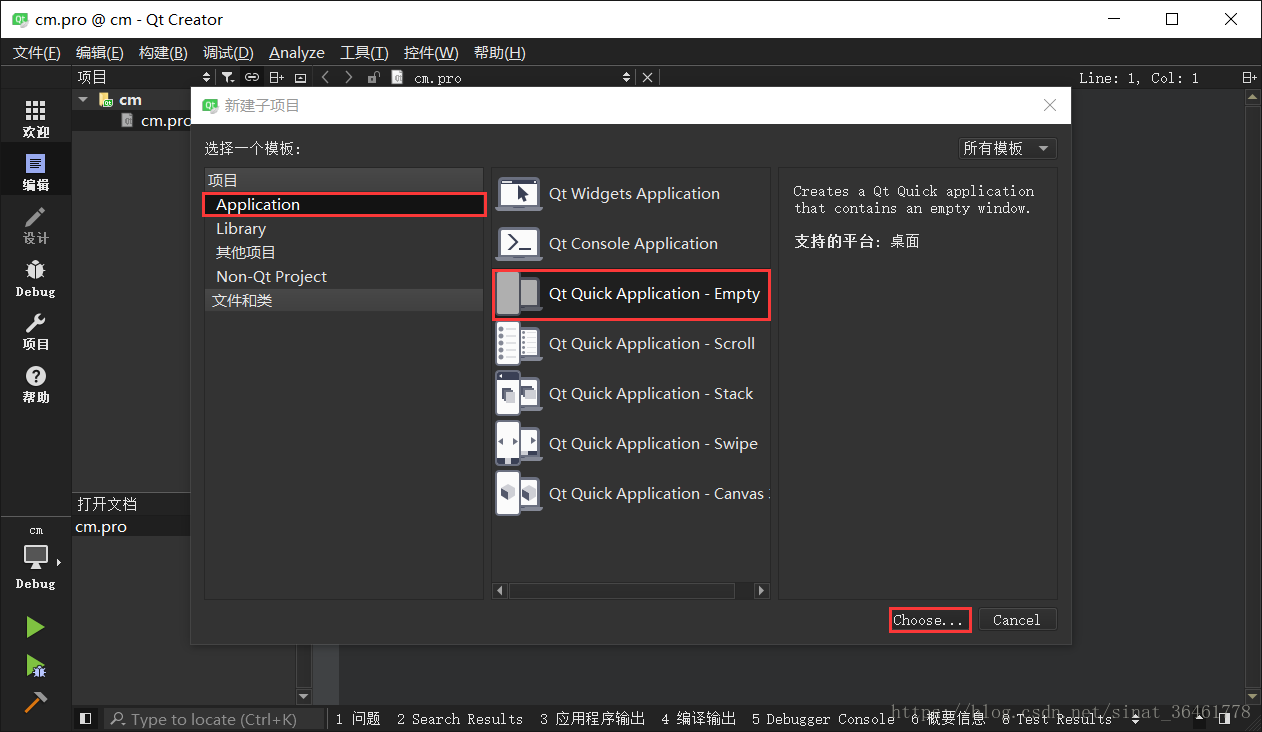Screen dimensions: 1262x732
Task: Toggle the left sidebar visibility button
Action: [86, 718]
